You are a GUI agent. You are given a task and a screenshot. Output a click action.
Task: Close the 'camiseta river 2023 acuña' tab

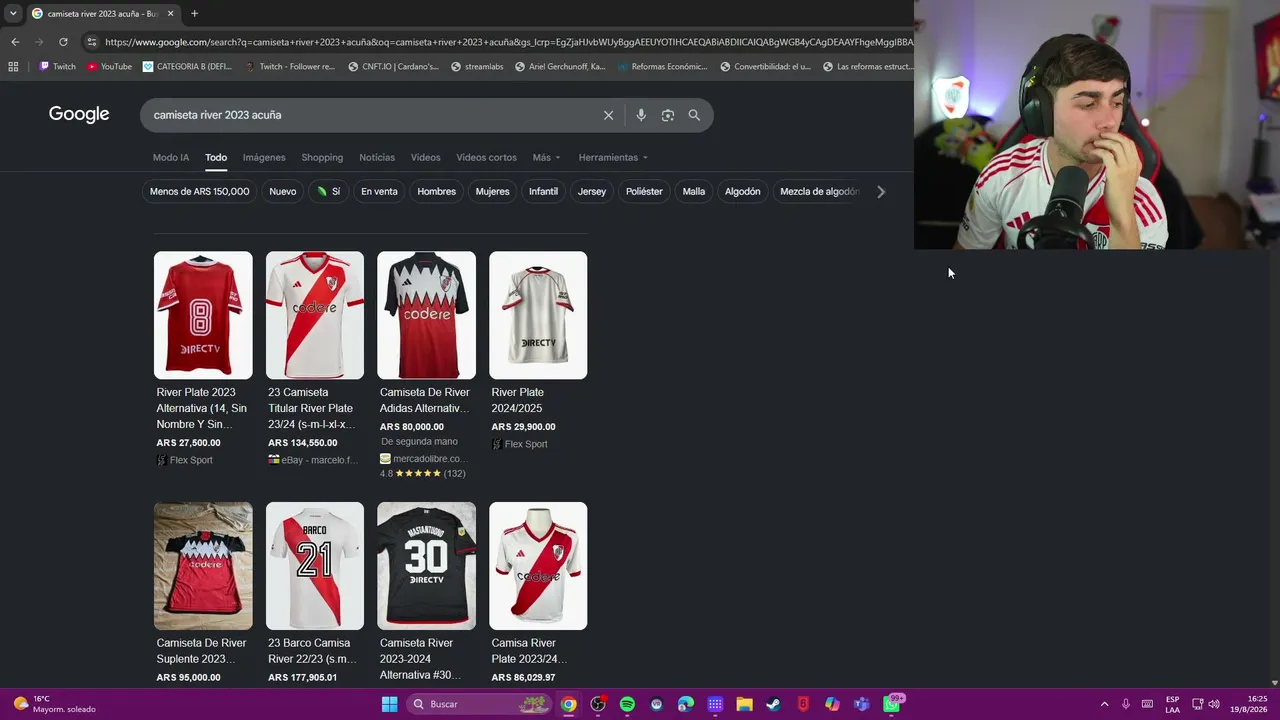click(170, 14)
